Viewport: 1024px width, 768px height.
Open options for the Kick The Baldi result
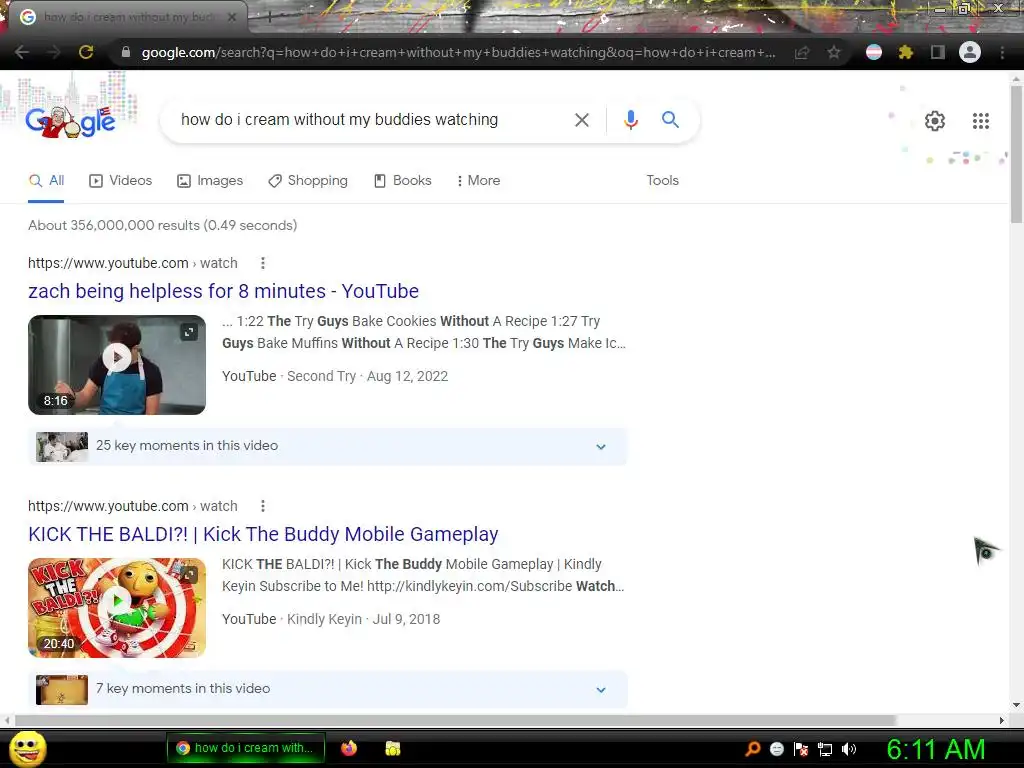coord(263,506)
